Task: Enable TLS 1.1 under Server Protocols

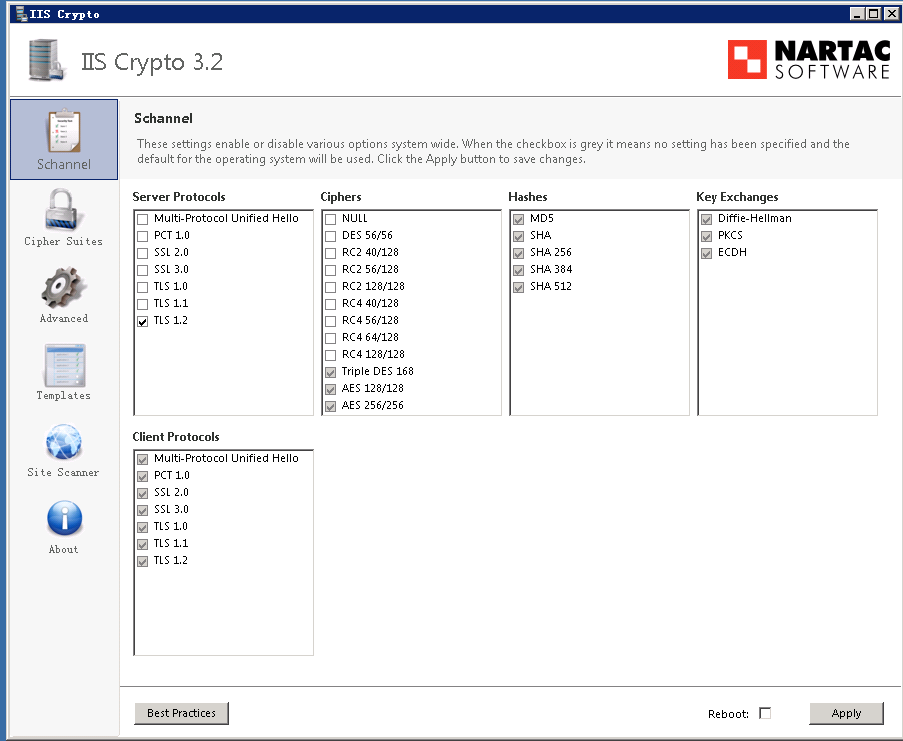Action: 143,304
